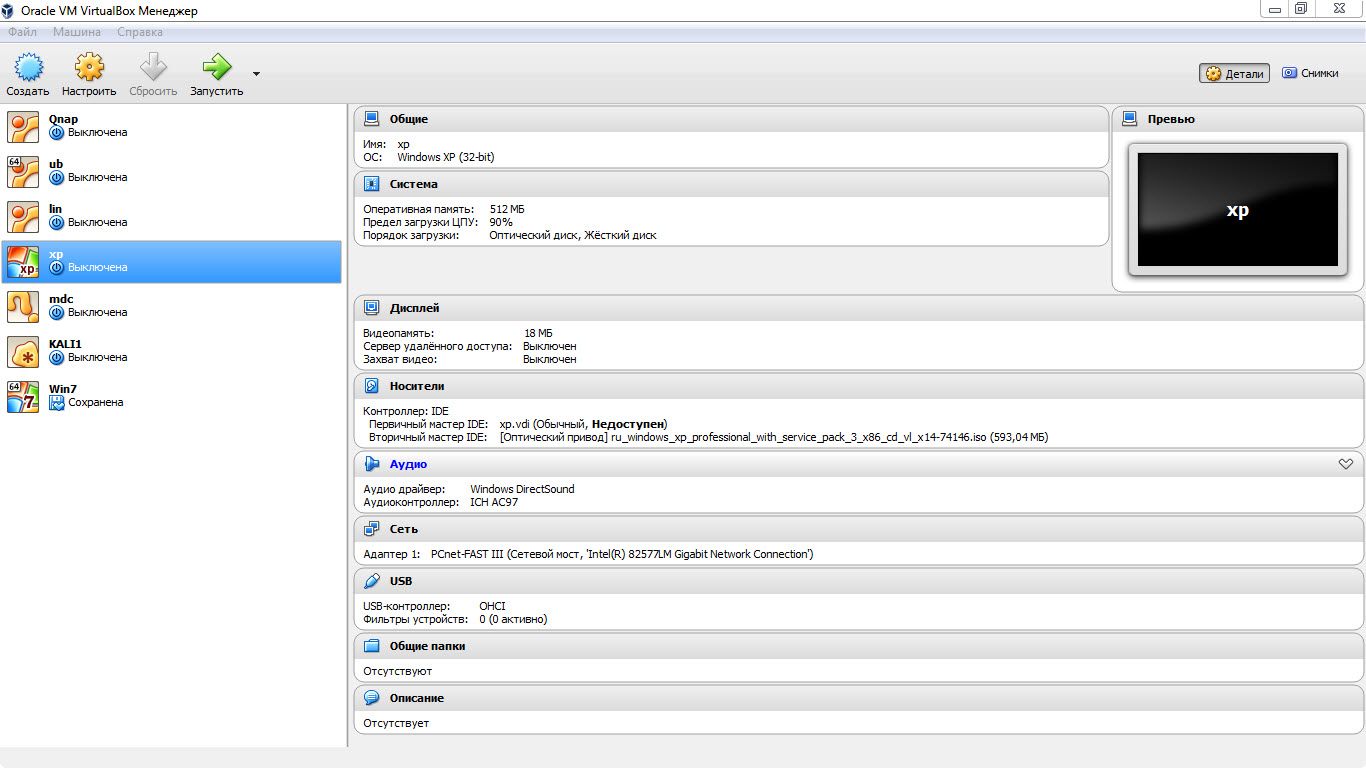This screenshot has height=768, width=1366.
Task: Click the ub 64-bit OS icon
Action: pos(23,172)
